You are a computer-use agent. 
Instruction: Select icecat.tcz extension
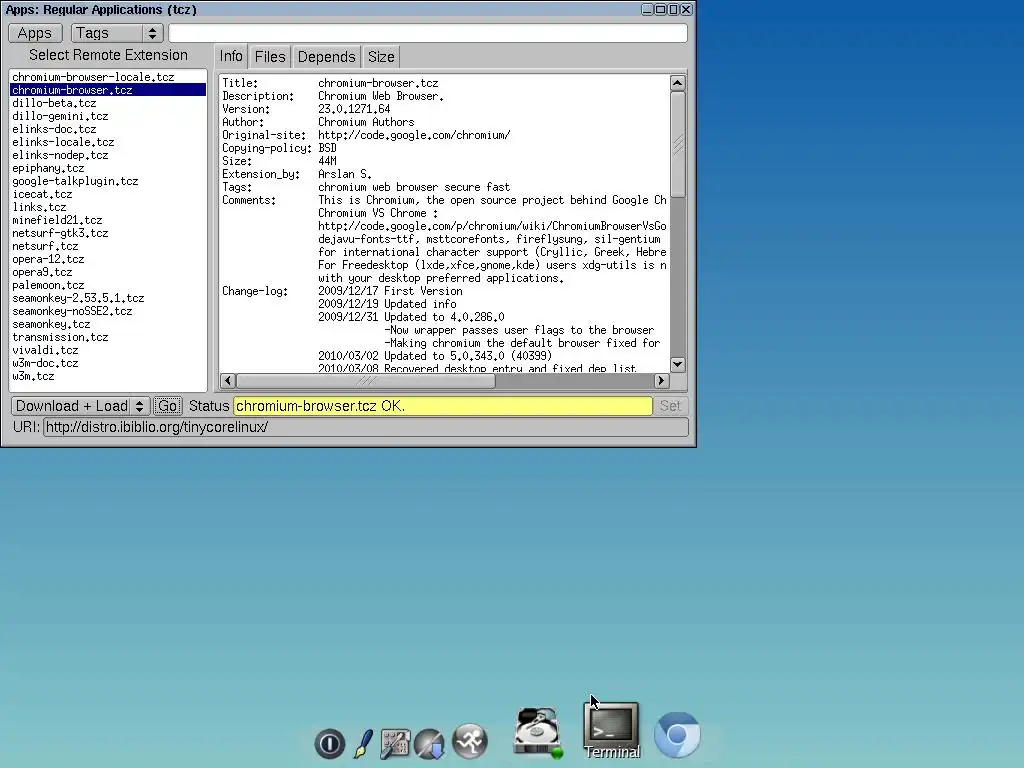[x=108, y=195]
